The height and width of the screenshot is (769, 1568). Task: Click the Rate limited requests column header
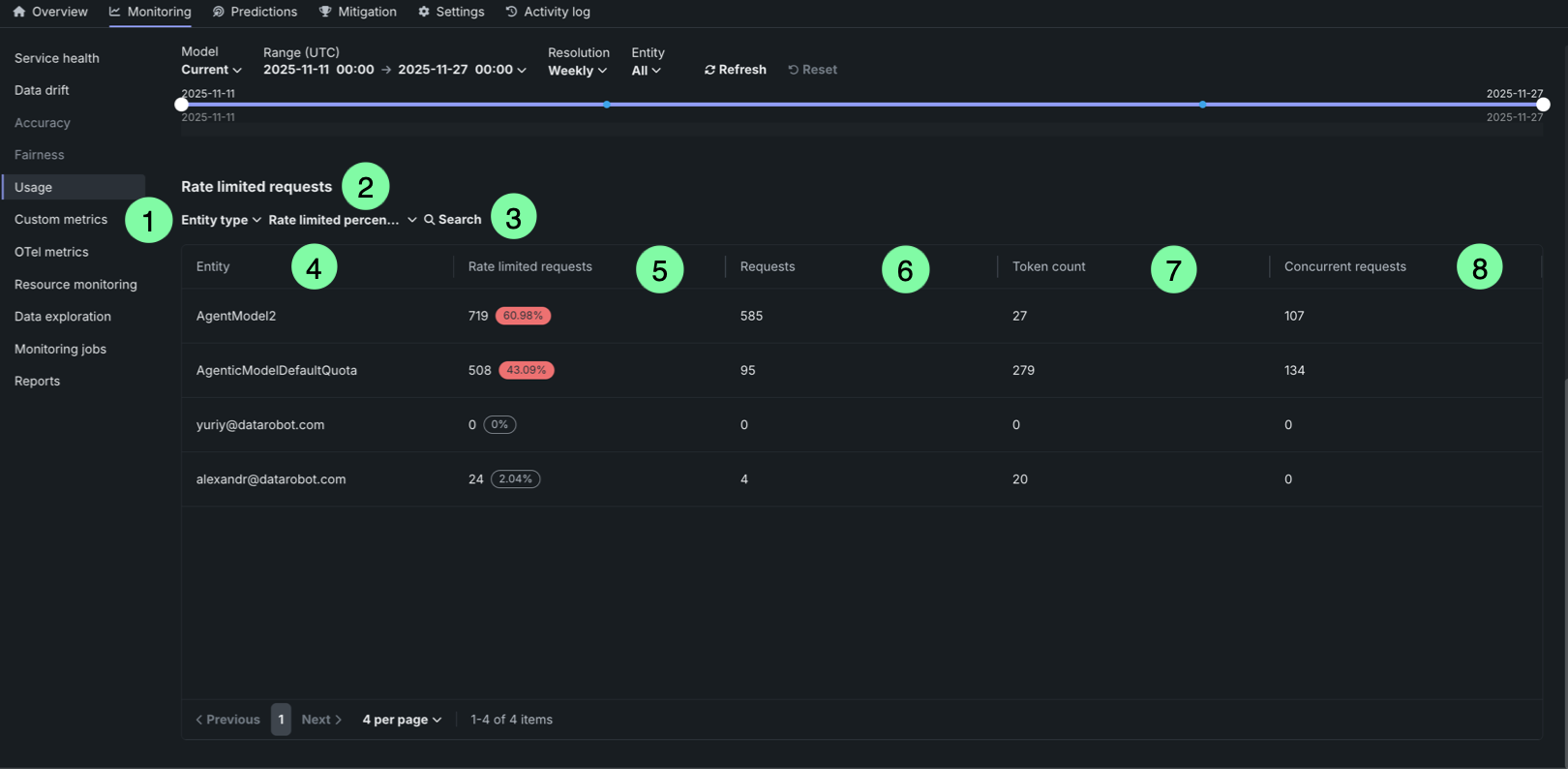click(x=530, y=266)
